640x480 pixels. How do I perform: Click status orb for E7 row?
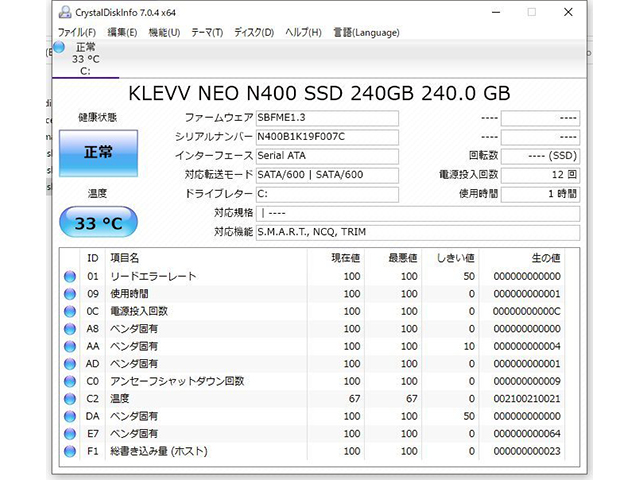[70, 433]
